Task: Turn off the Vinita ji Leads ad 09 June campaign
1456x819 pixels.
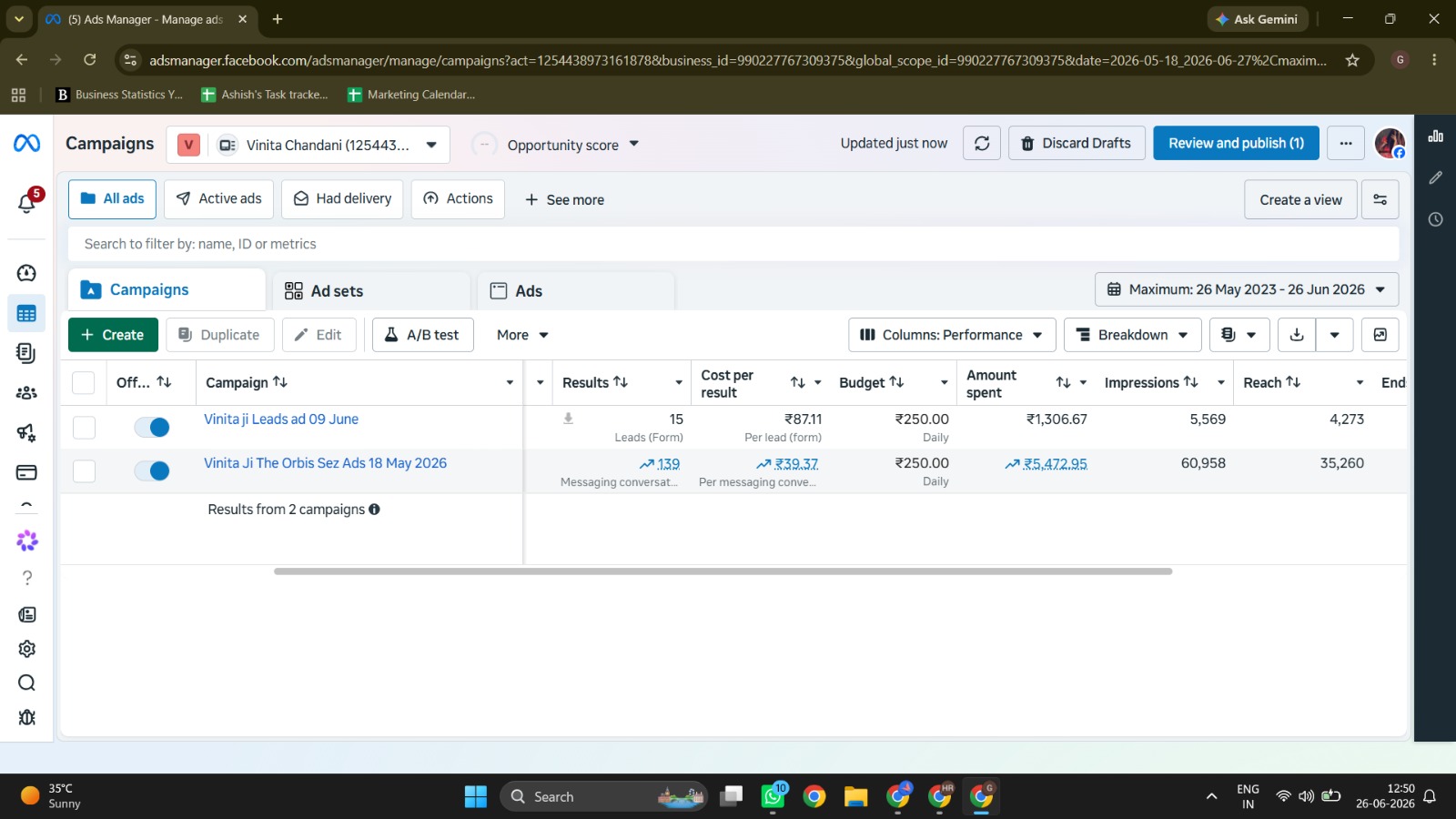Action: click(x=152, y=428)
